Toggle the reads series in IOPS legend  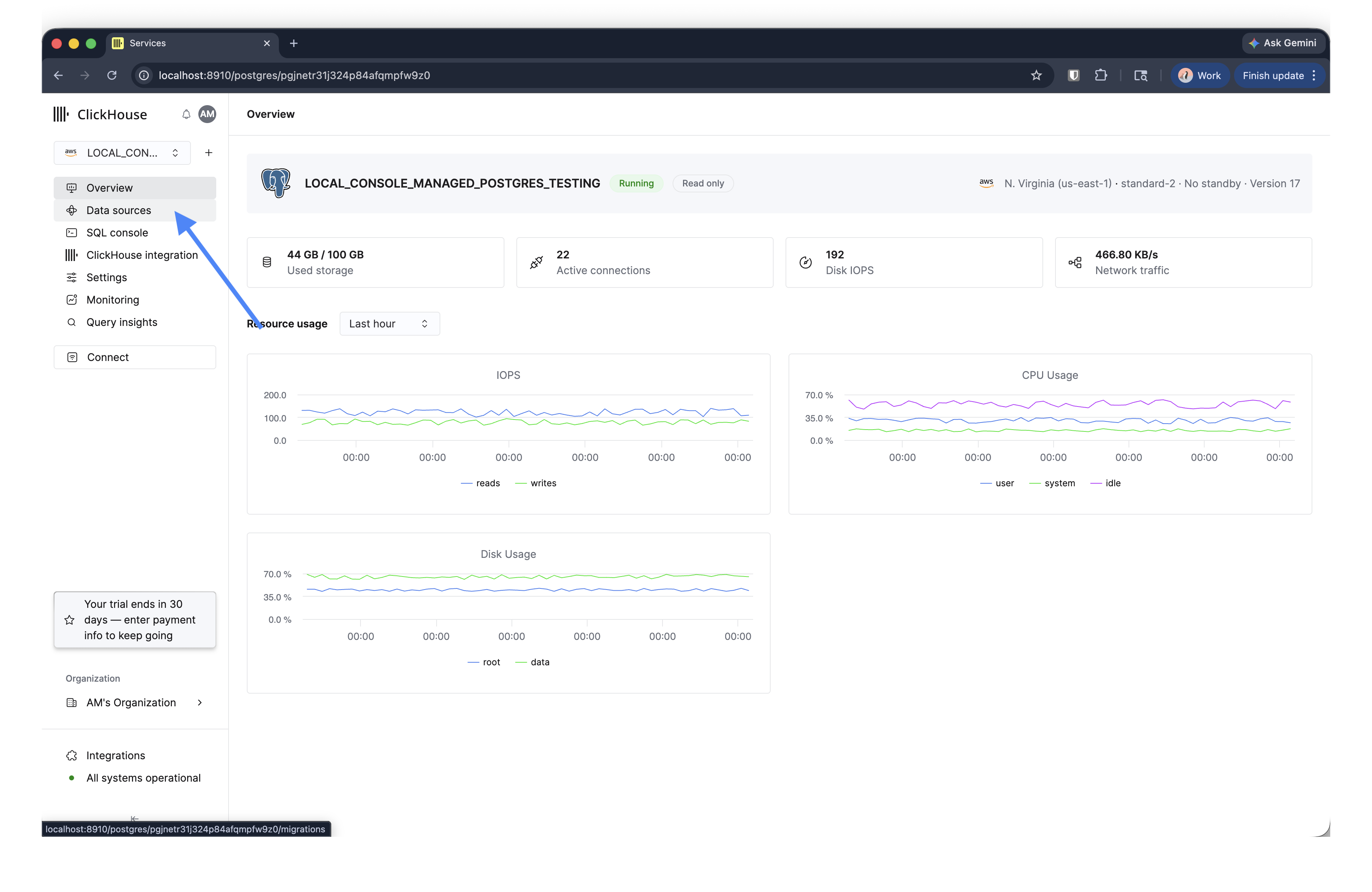coord(481,483)
